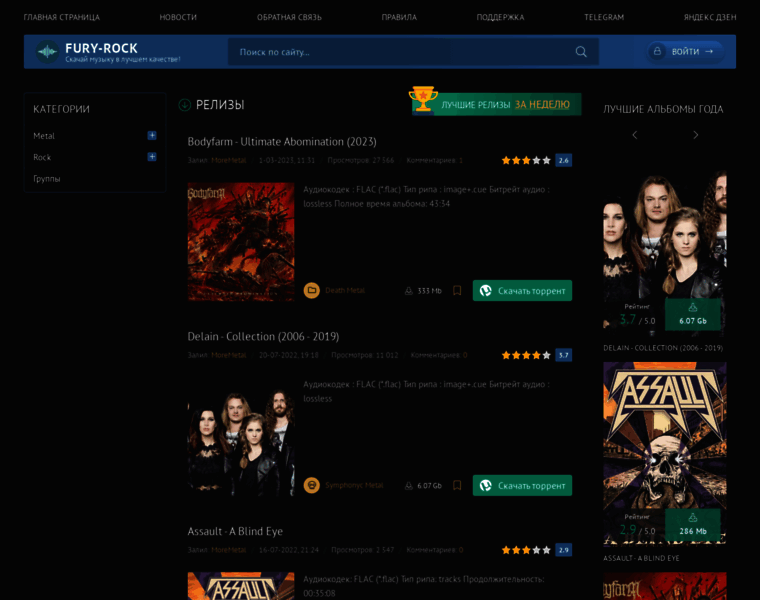Expand the Rock category
This screenshot has width=760, height=600.
[x=152, y=157]
